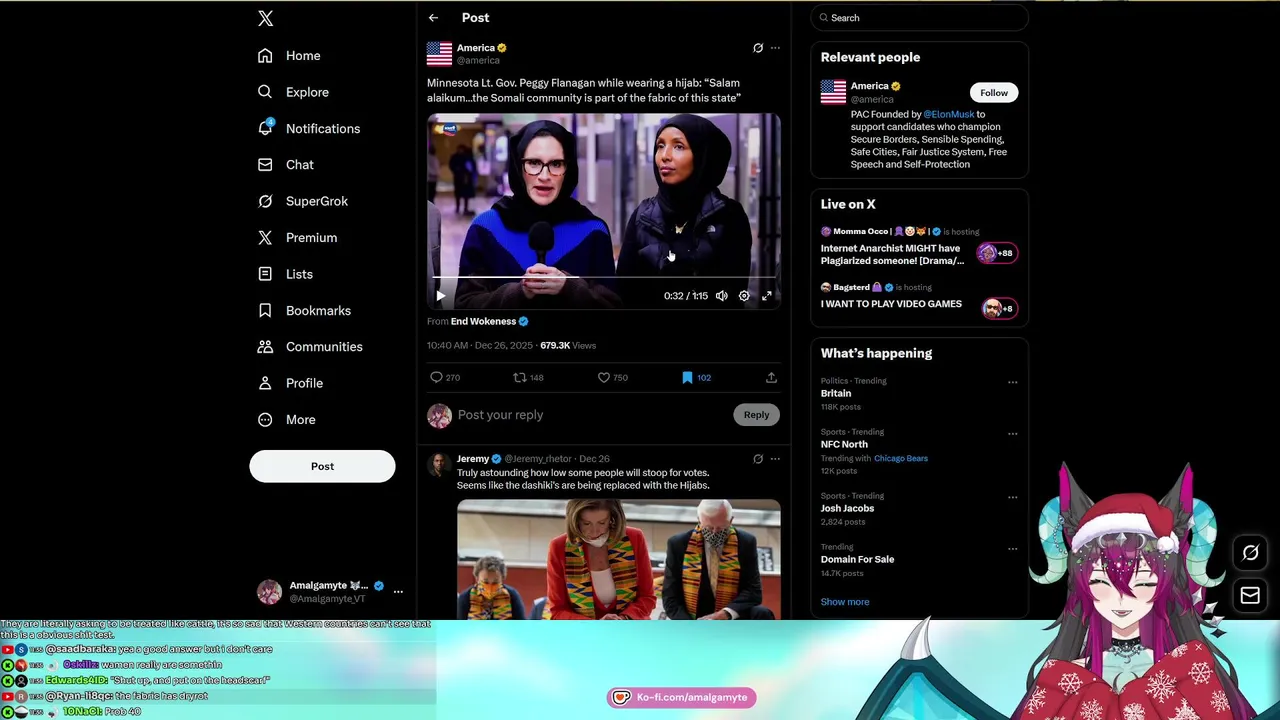Join the Momma Occo live broadcast
1280x720 pixels.
919,247
